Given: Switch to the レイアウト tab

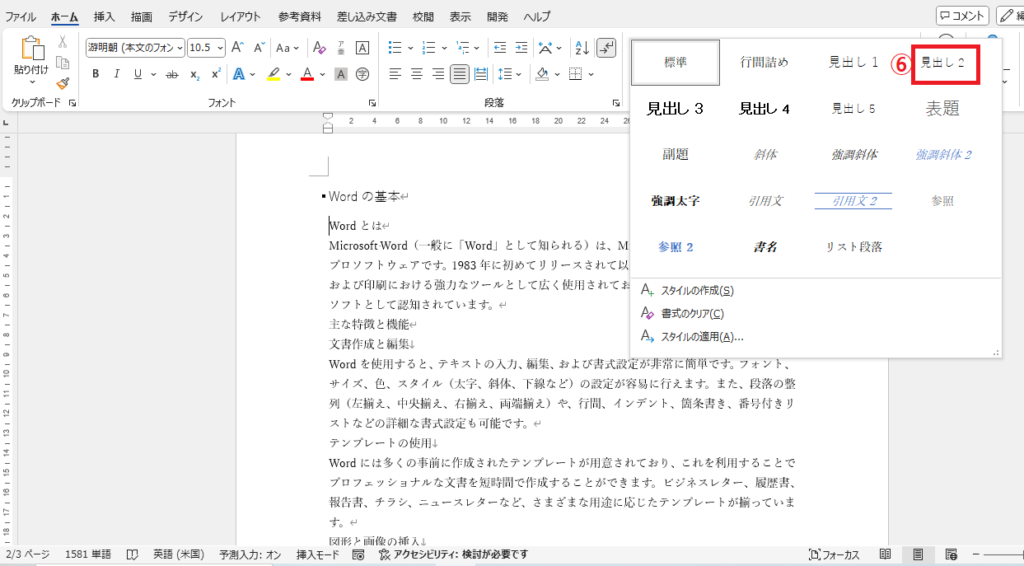Looking at the screenshot, I should (x=240, y=17).
